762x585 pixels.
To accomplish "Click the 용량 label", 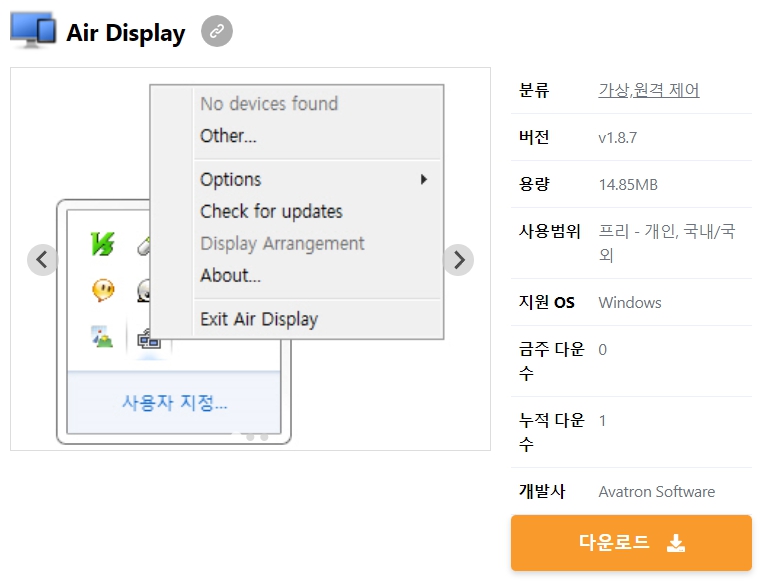I will click(534, 185).
